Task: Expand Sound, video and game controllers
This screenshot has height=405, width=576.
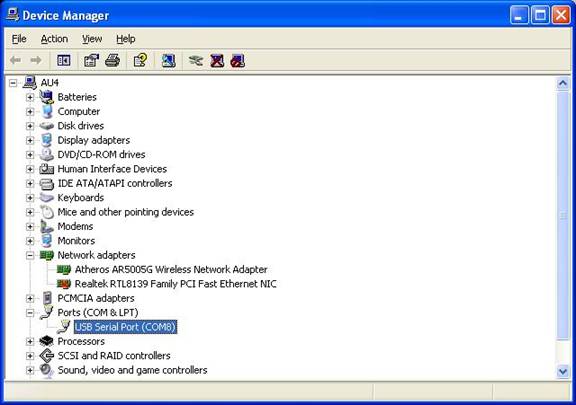Action: point(30,370)
